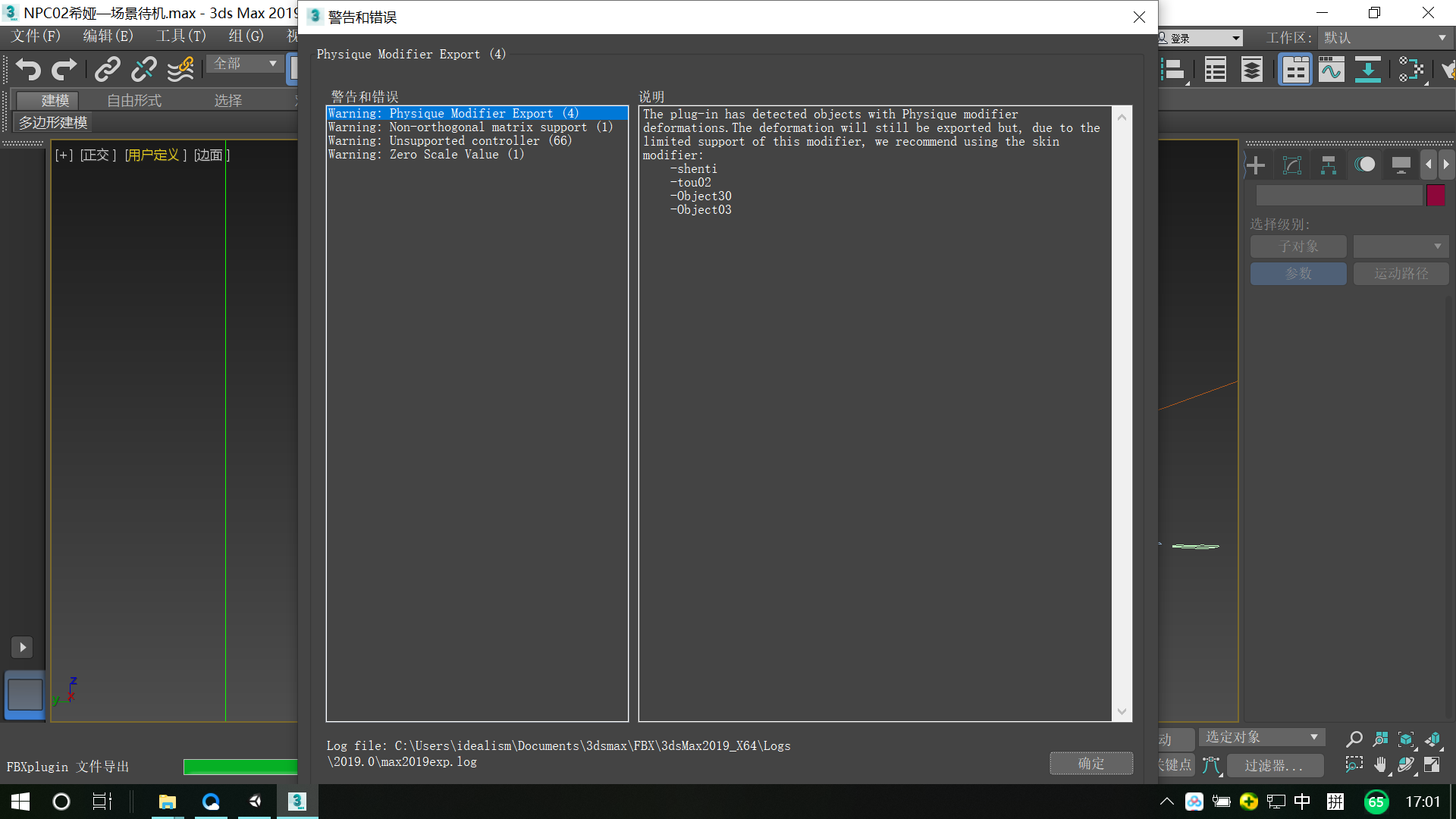
Task: Select the viewport layout thumbnail tab
Action: 25,695
